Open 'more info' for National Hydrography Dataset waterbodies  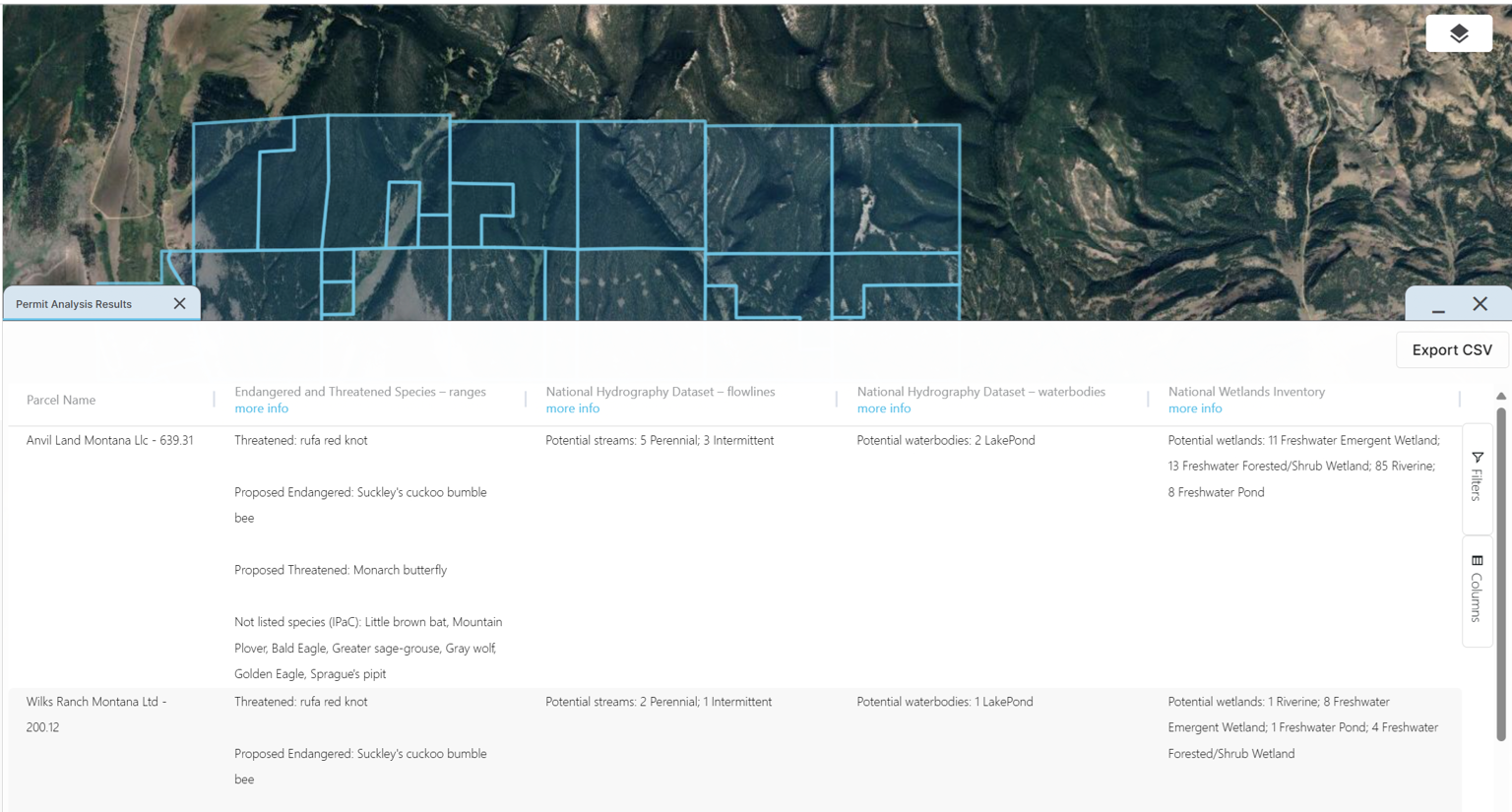pyautogui.click(x=883, y=407)
